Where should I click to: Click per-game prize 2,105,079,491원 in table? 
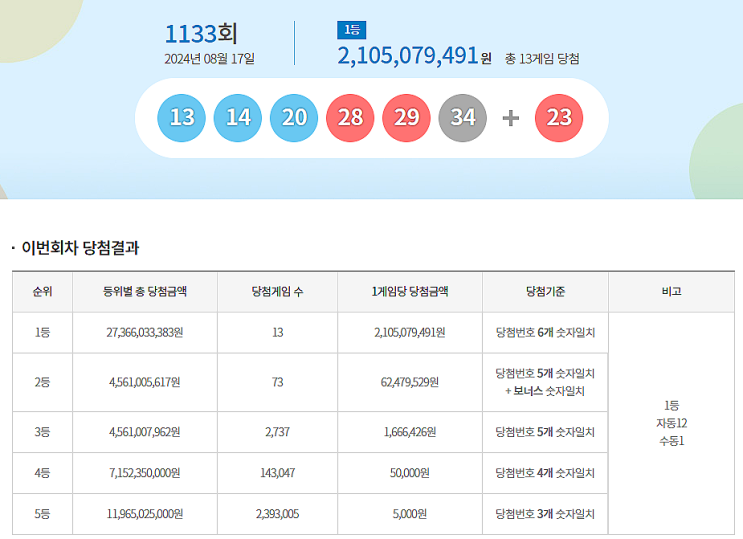point(410,332)
